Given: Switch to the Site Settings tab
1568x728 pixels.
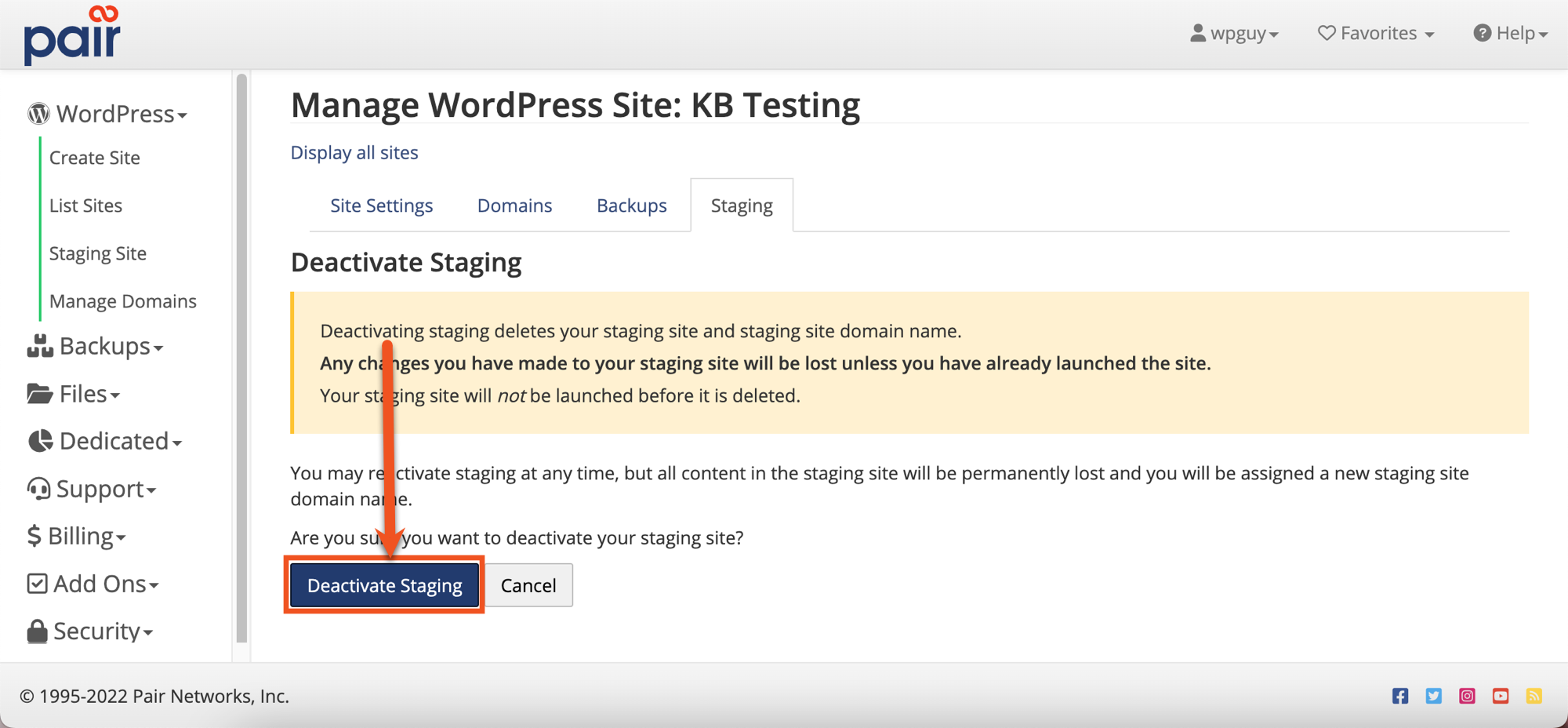Looking at the screenshot, I should pyautogui.click(x=381, y=206).
